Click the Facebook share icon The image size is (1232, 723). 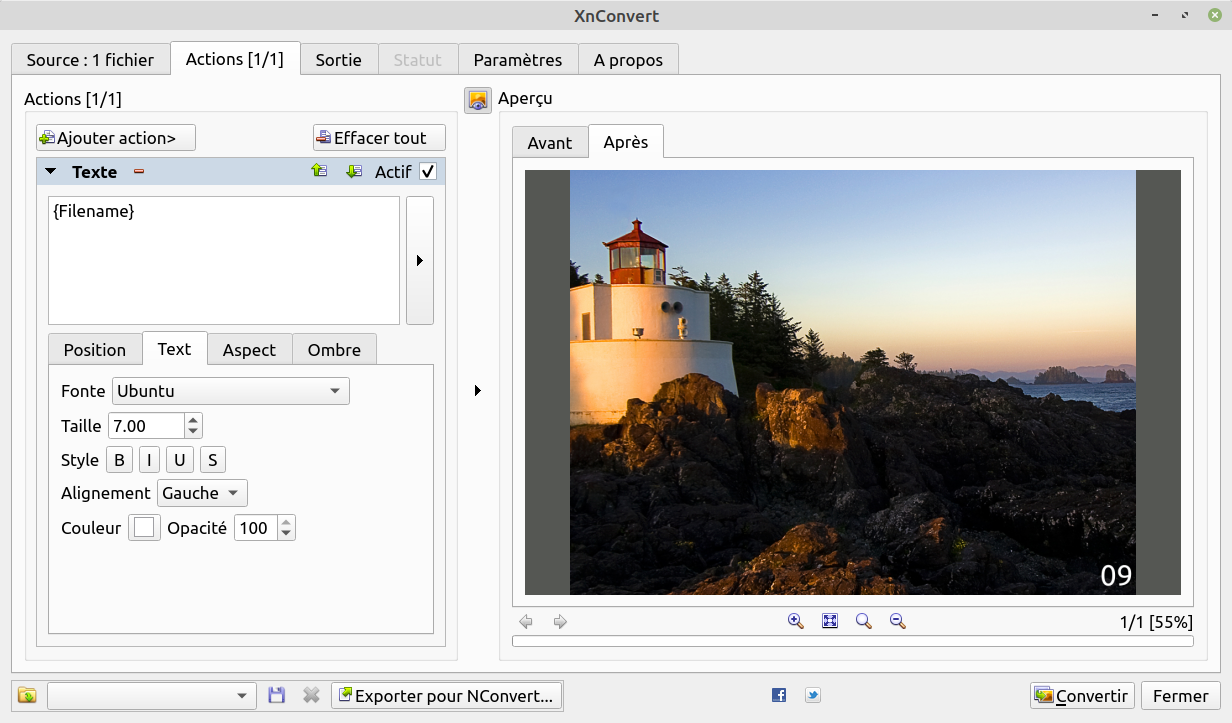point(779,695)
